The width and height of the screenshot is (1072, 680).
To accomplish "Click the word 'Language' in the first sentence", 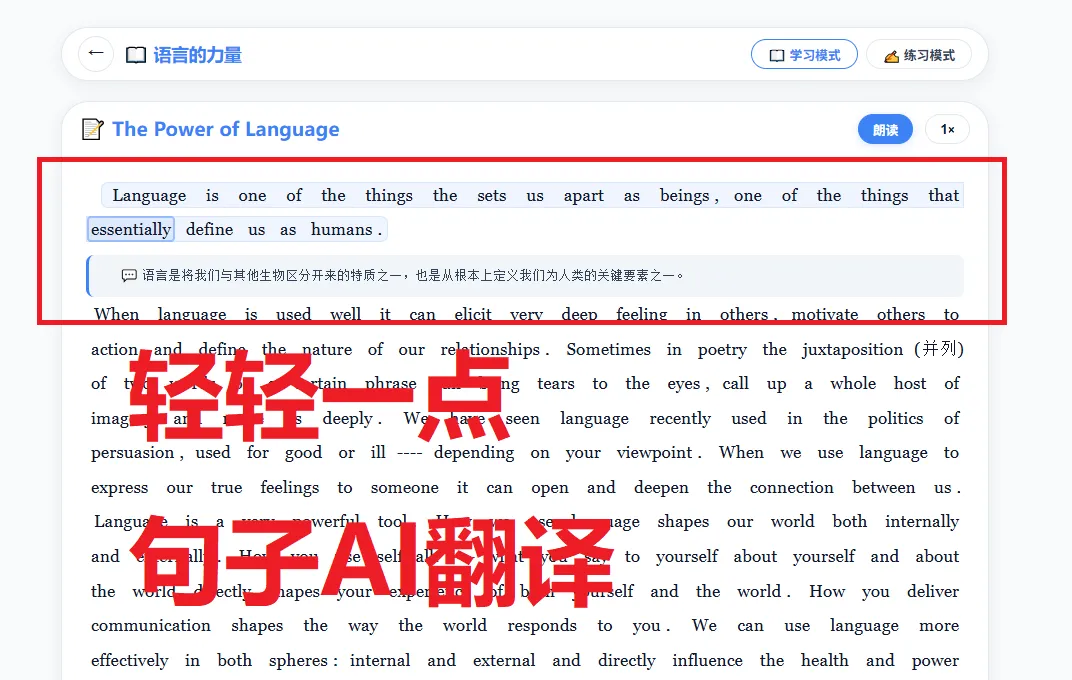I will [x=149, y=196].
